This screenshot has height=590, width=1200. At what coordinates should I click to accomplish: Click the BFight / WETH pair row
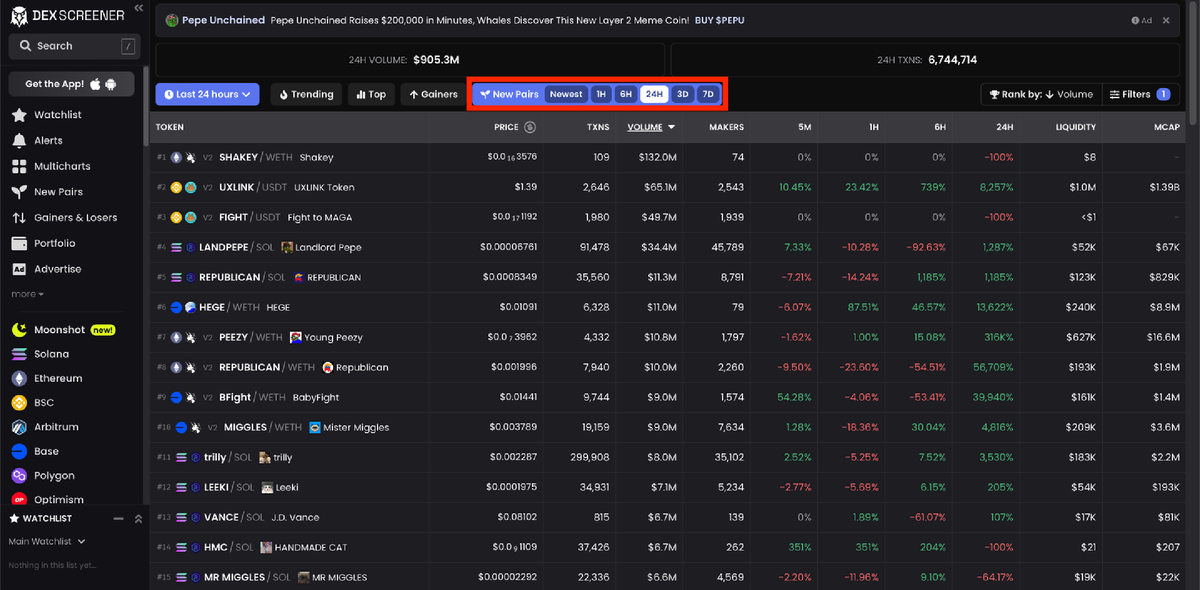coord(668,397)
